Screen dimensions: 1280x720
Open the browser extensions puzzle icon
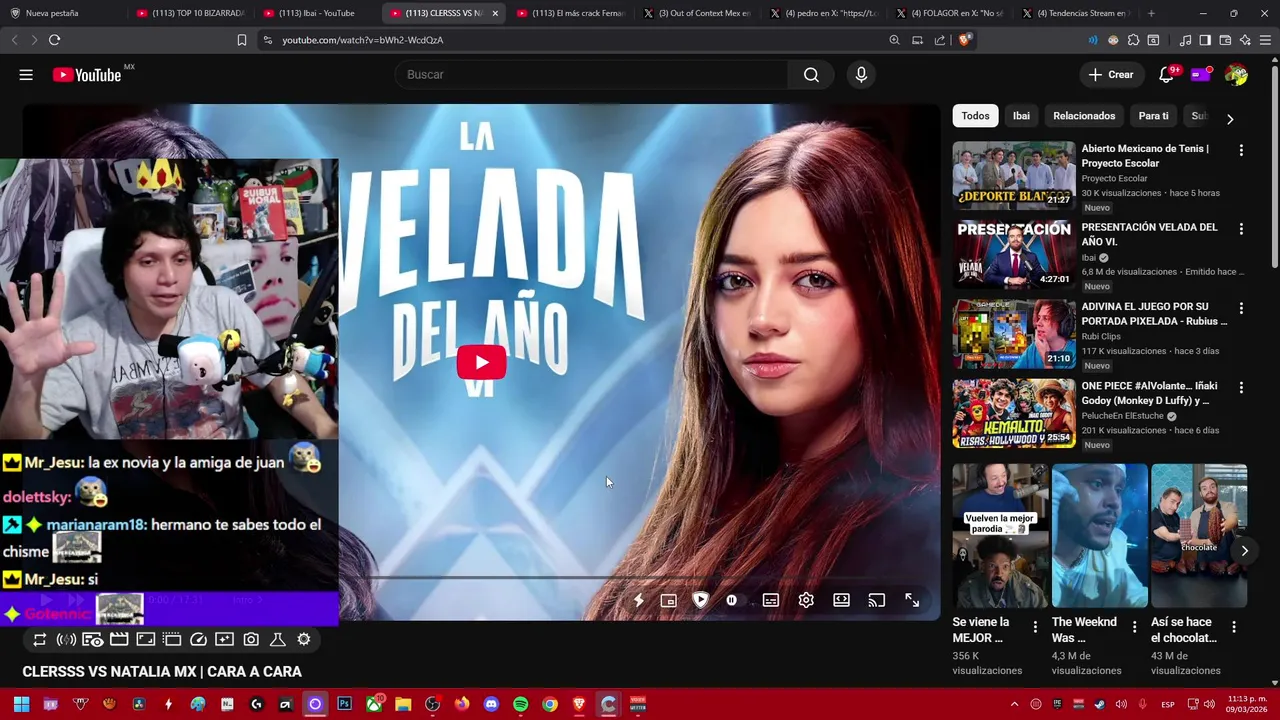coord(1133,40)
